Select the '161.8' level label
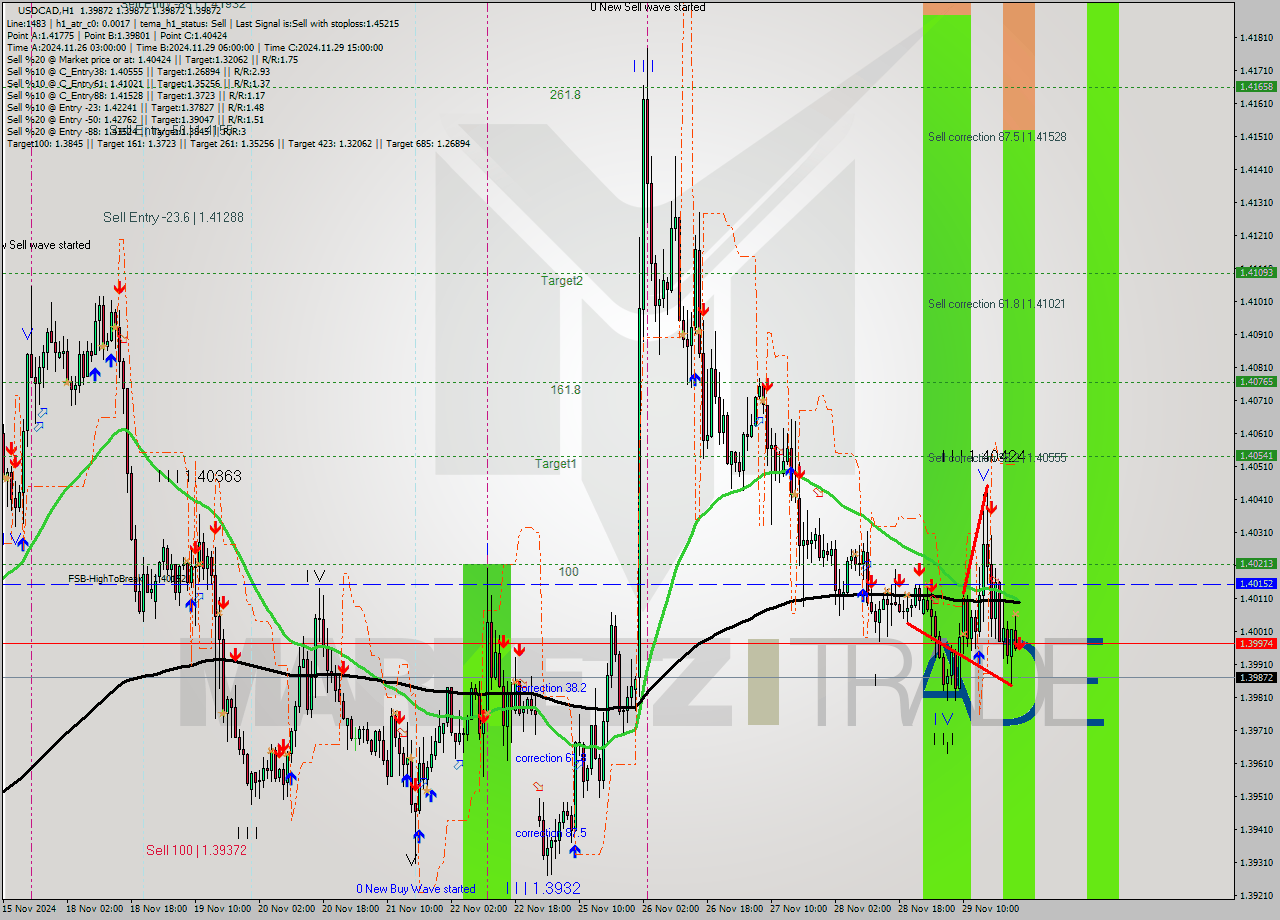Viewport: 1280px width, 920px height. coord(565,390)
